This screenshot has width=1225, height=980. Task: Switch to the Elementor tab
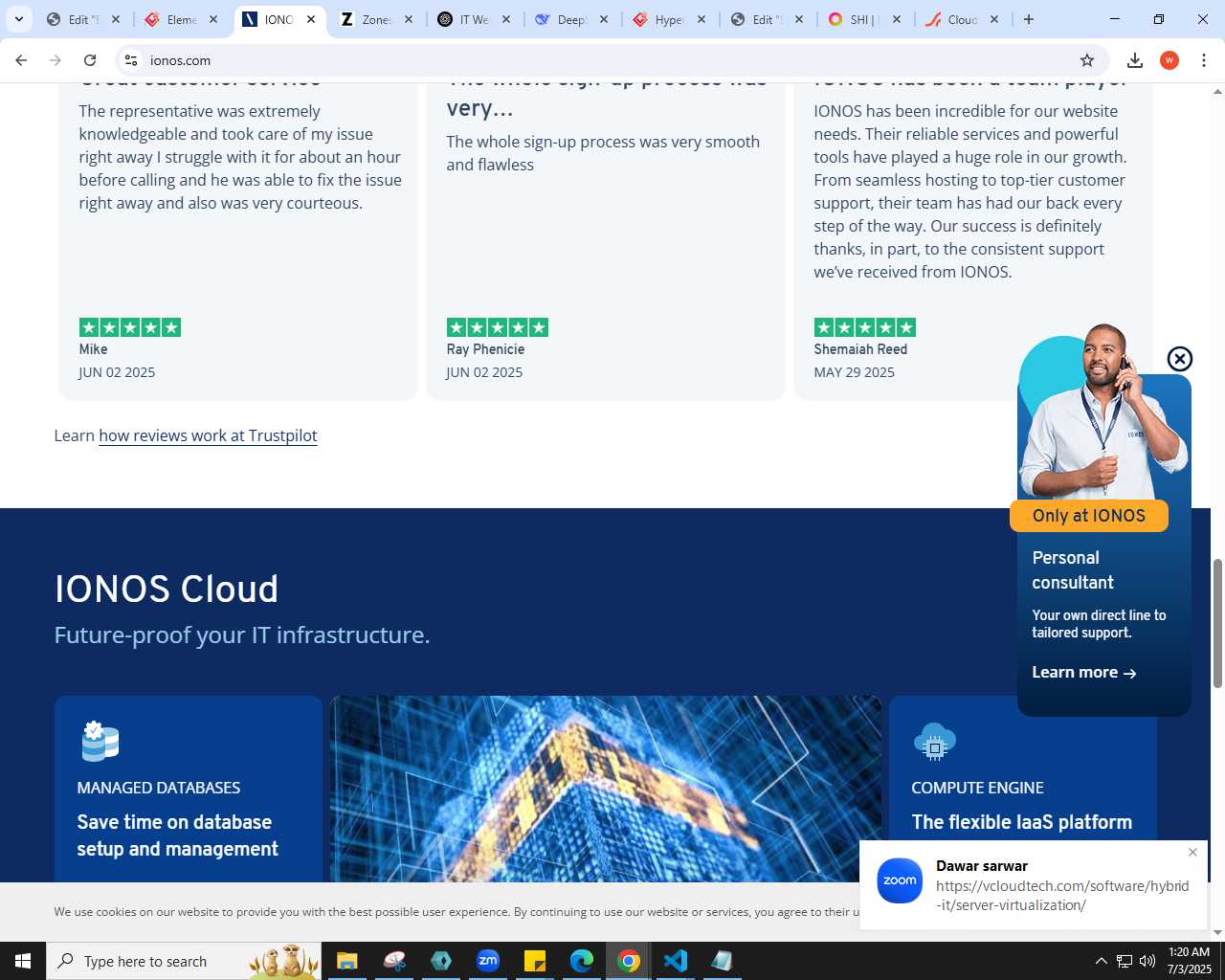(182, 19)
